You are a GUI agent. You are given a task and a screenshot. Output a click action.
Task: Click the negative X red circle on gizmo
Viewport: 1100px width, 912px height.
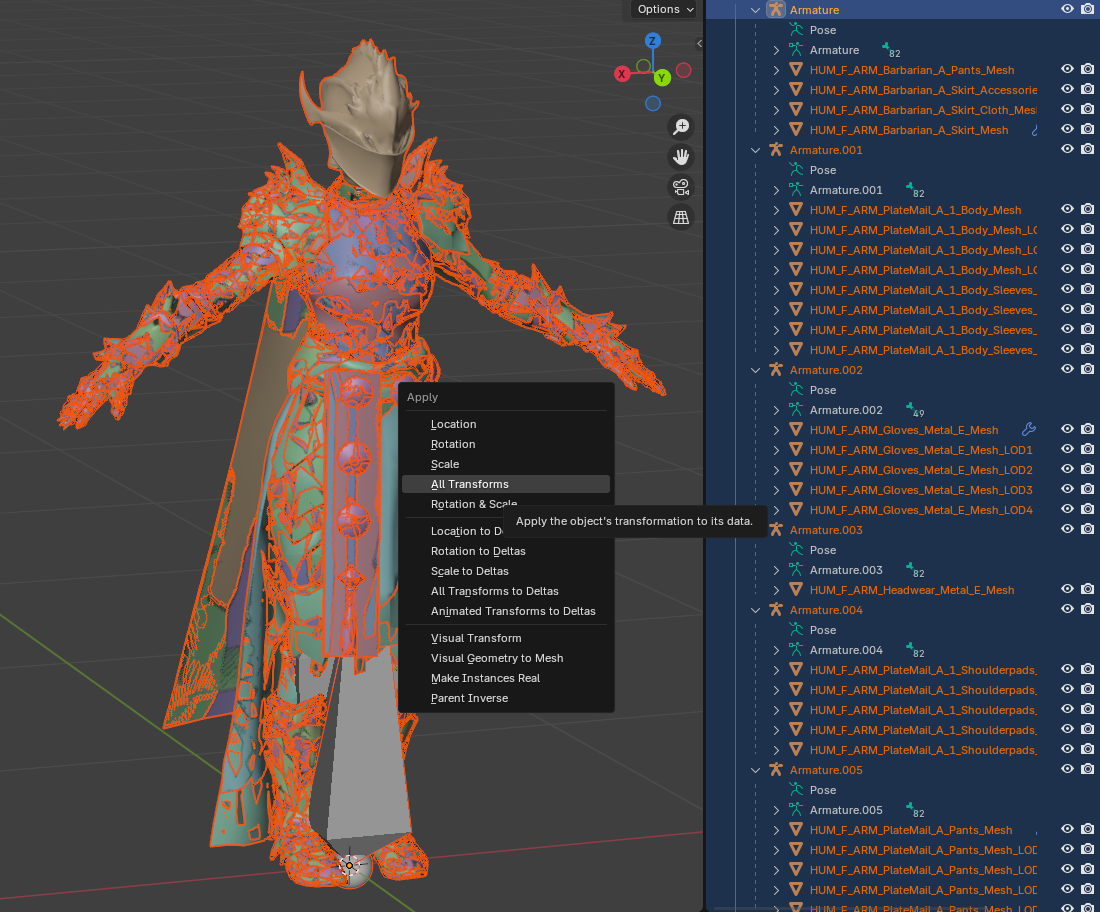[683, 70]
